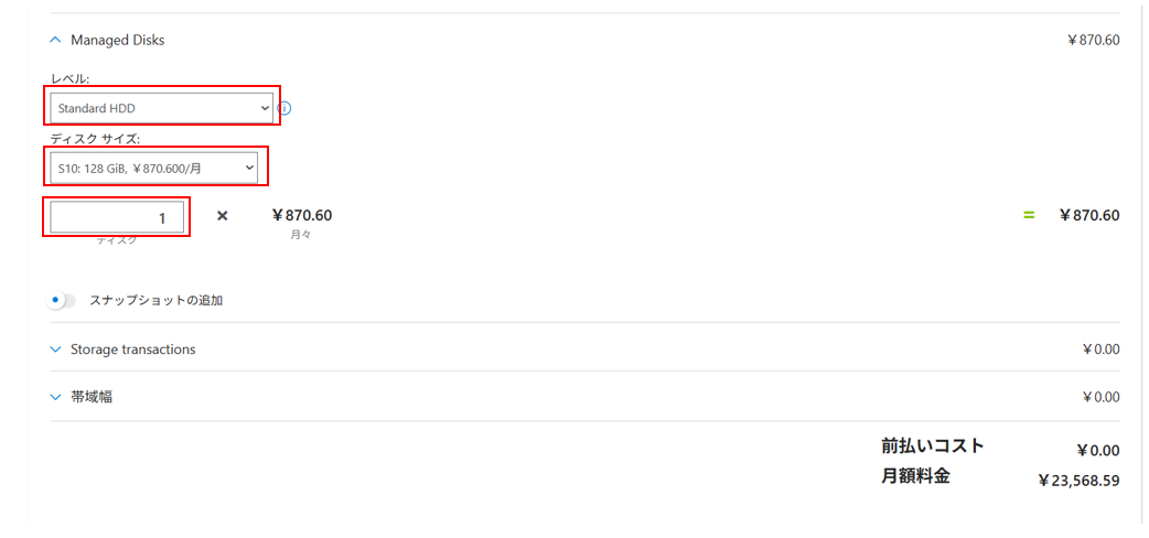Click the ￥870.60 result after equals sign
This screenshot has width=1149, height=538.
[x=1089, y=215]
